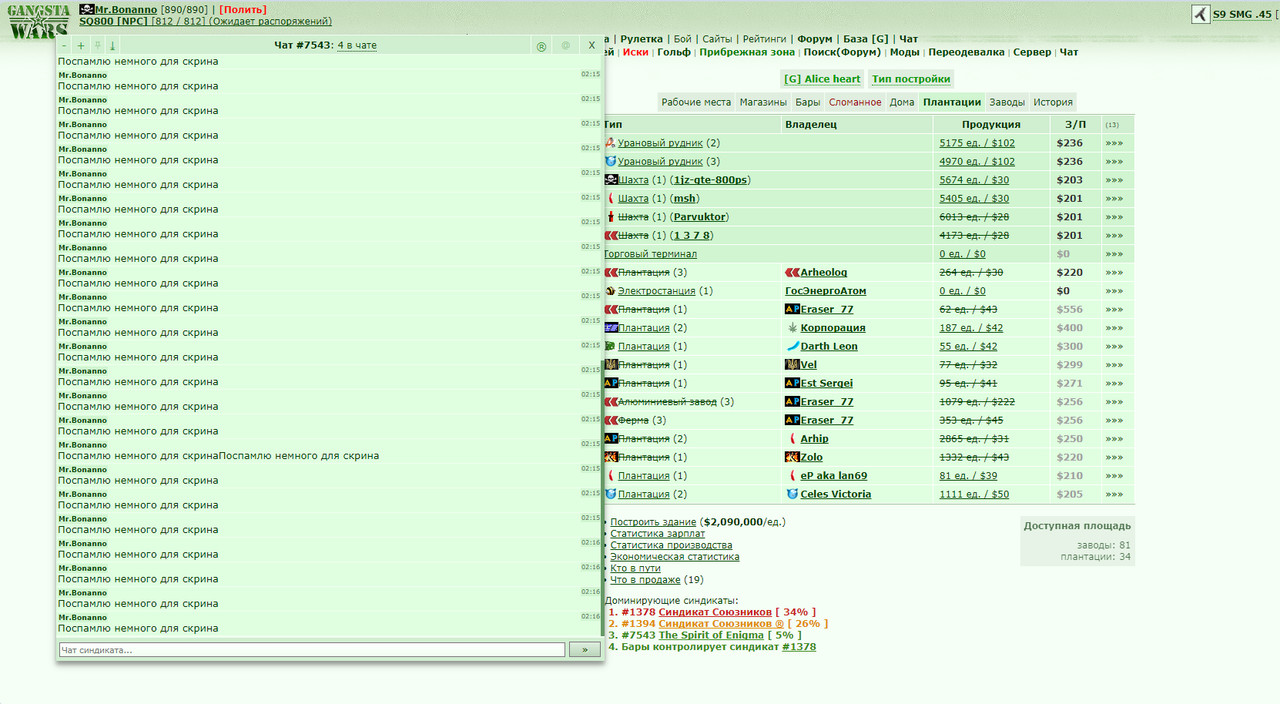Expand the Электростанция row via »»»
This screenshot has width=1280, height=704.
point(1114,291)
